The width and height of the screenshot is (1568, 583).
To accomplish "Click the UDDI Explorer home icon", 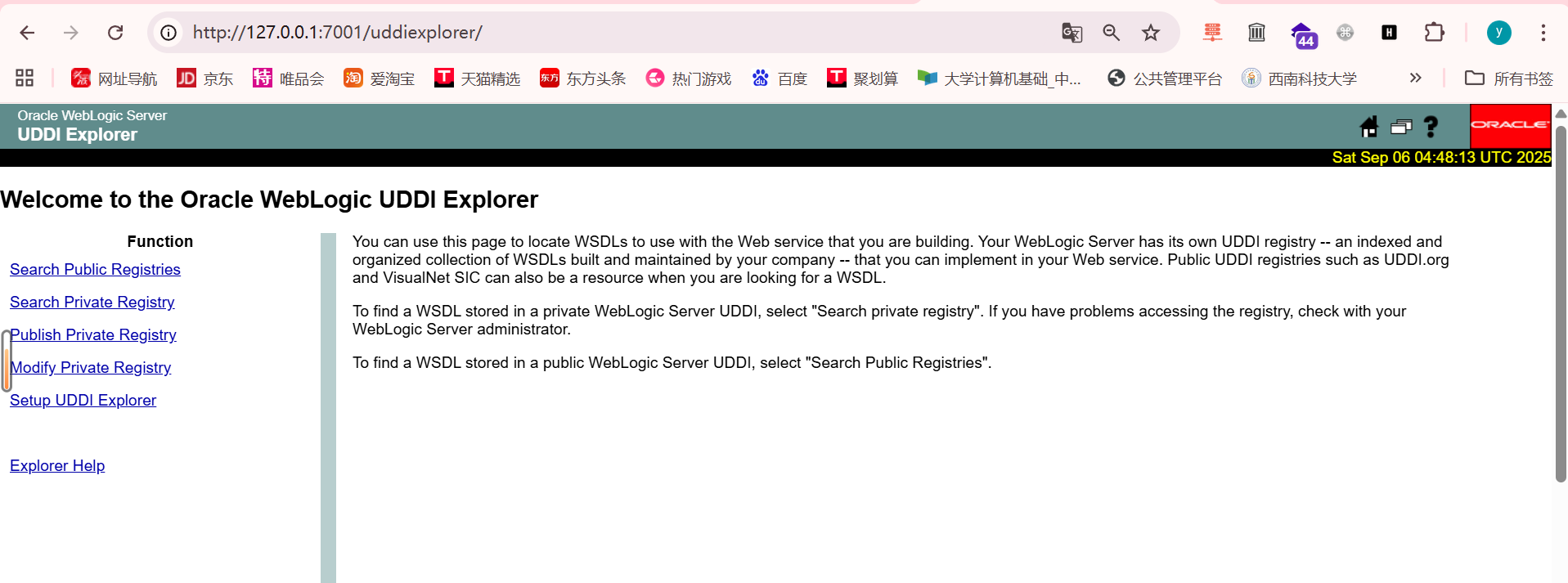I will point(1369,127).
